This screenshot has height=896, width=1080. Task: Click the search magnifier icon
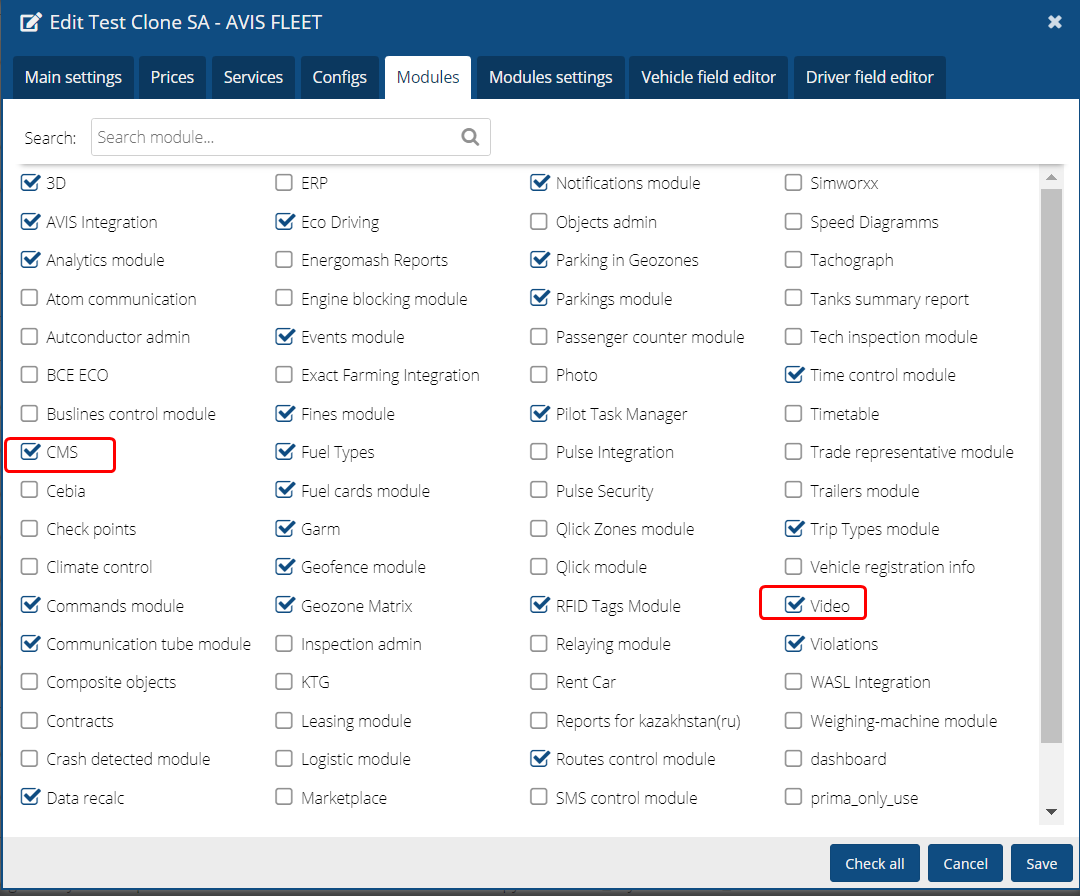coord(470,138)
